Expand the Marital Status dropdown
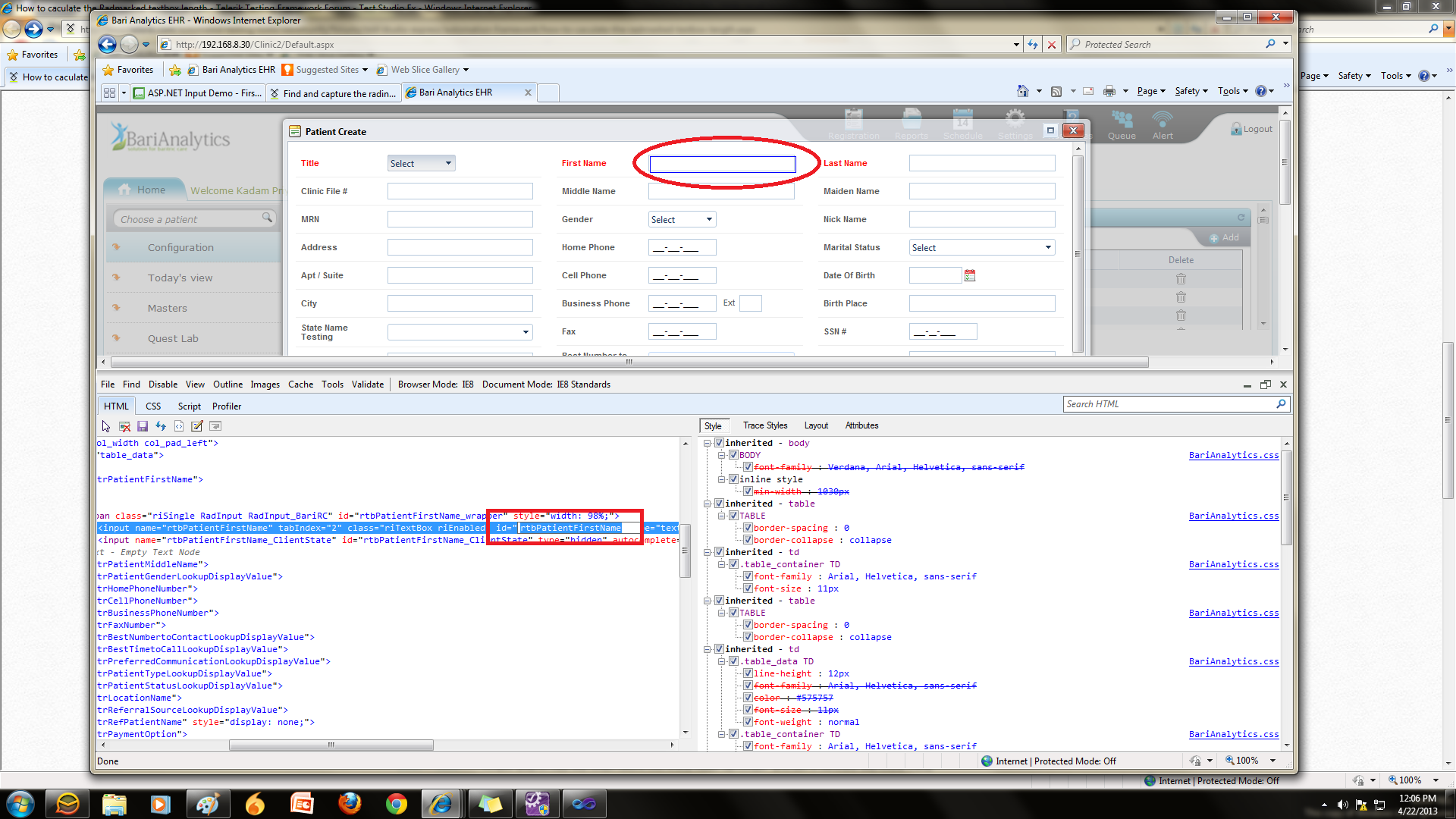 tap(982, 247)
